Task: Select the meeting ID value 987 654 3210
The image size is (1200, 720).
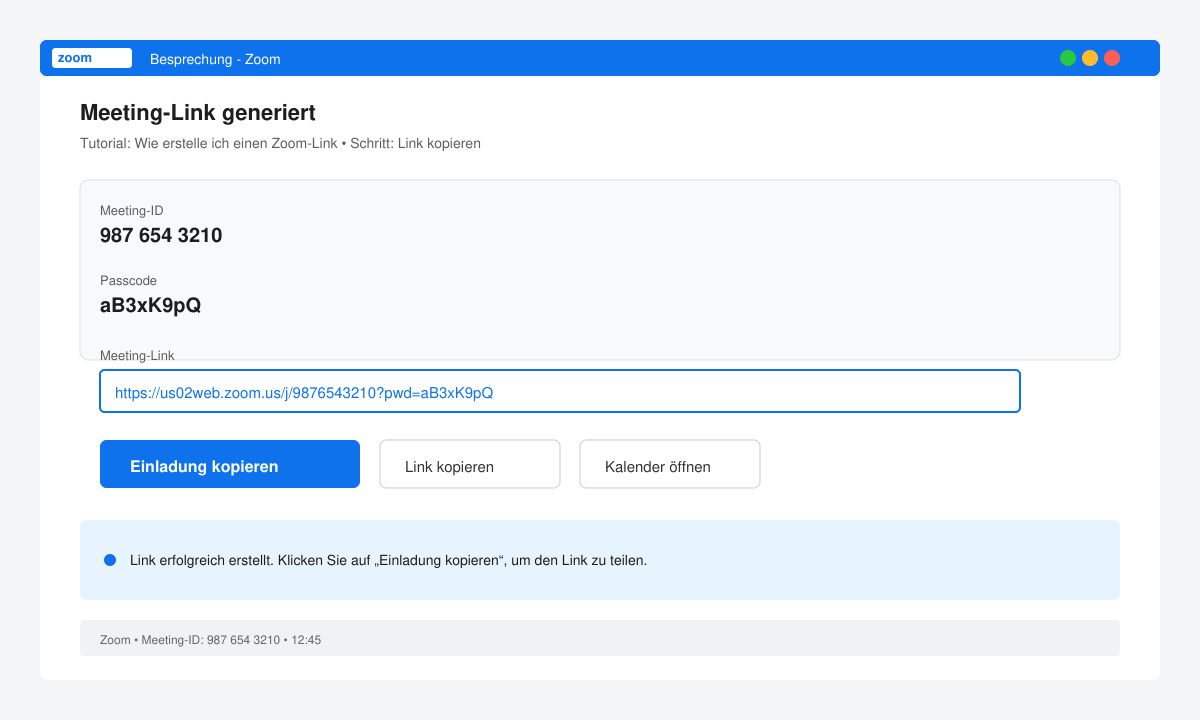Action: click(161, 236)
